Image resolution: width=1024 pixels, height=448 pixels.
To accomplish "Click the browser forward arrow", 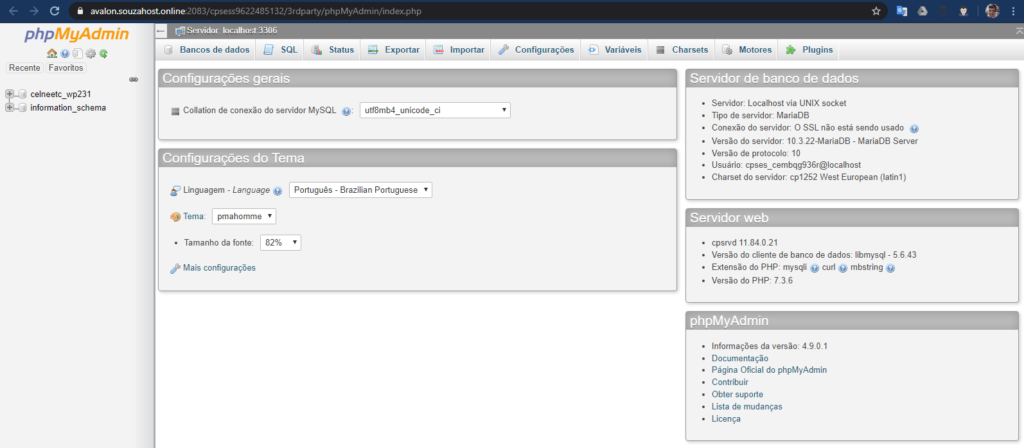I will pos(34,11).
